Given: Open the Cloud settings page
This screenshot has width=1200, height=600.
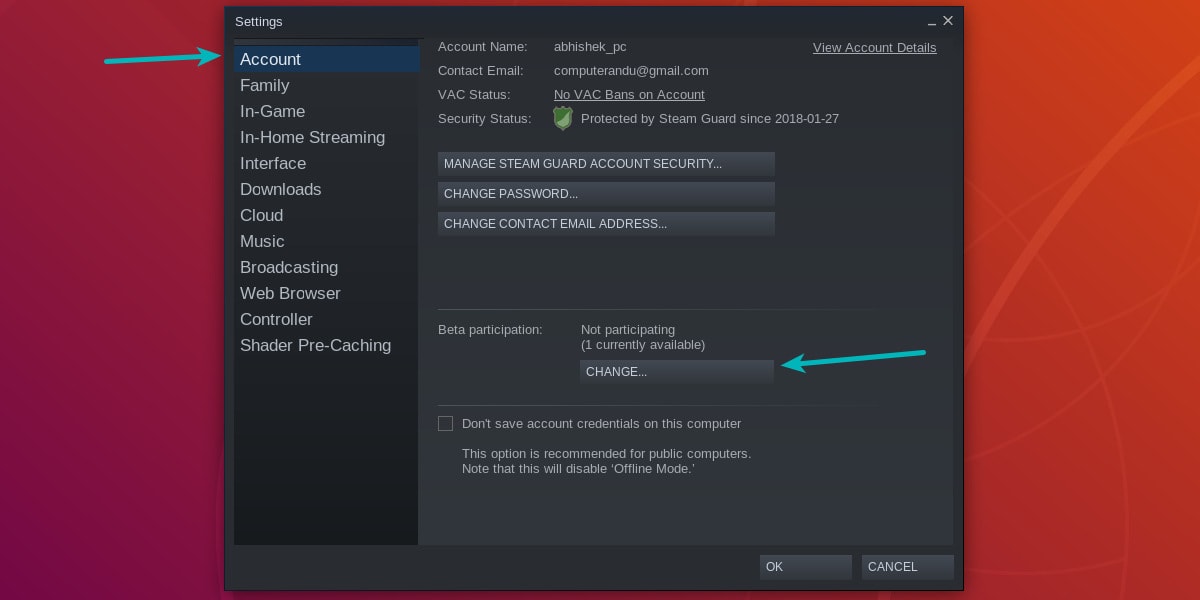Looking at the screenshot, I should [x=261, y=215].
